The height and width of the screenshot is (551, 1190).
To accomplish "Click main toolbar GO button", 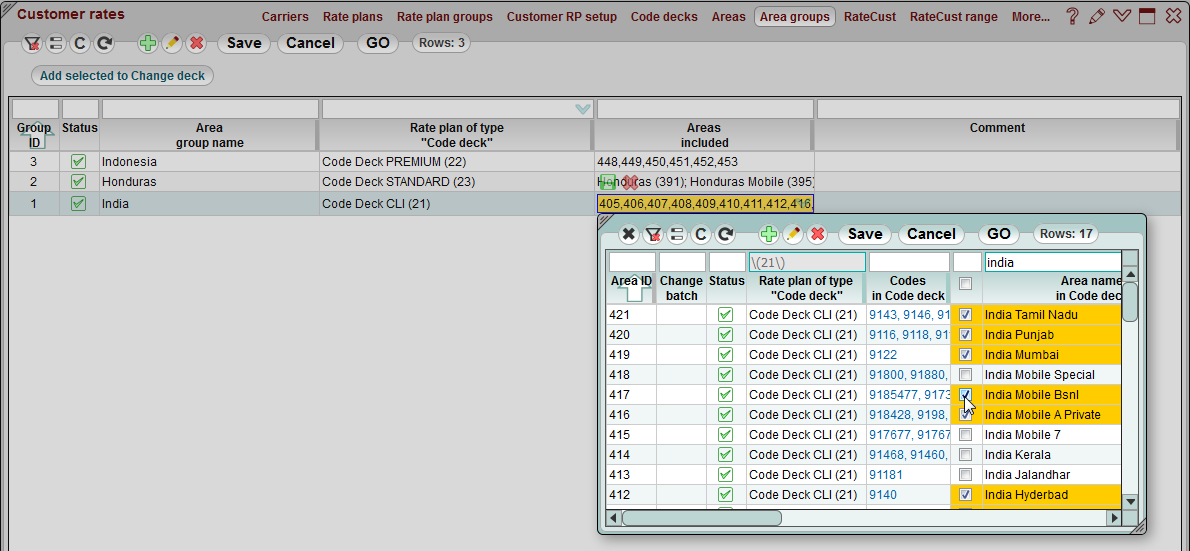I will pos(378,43).
